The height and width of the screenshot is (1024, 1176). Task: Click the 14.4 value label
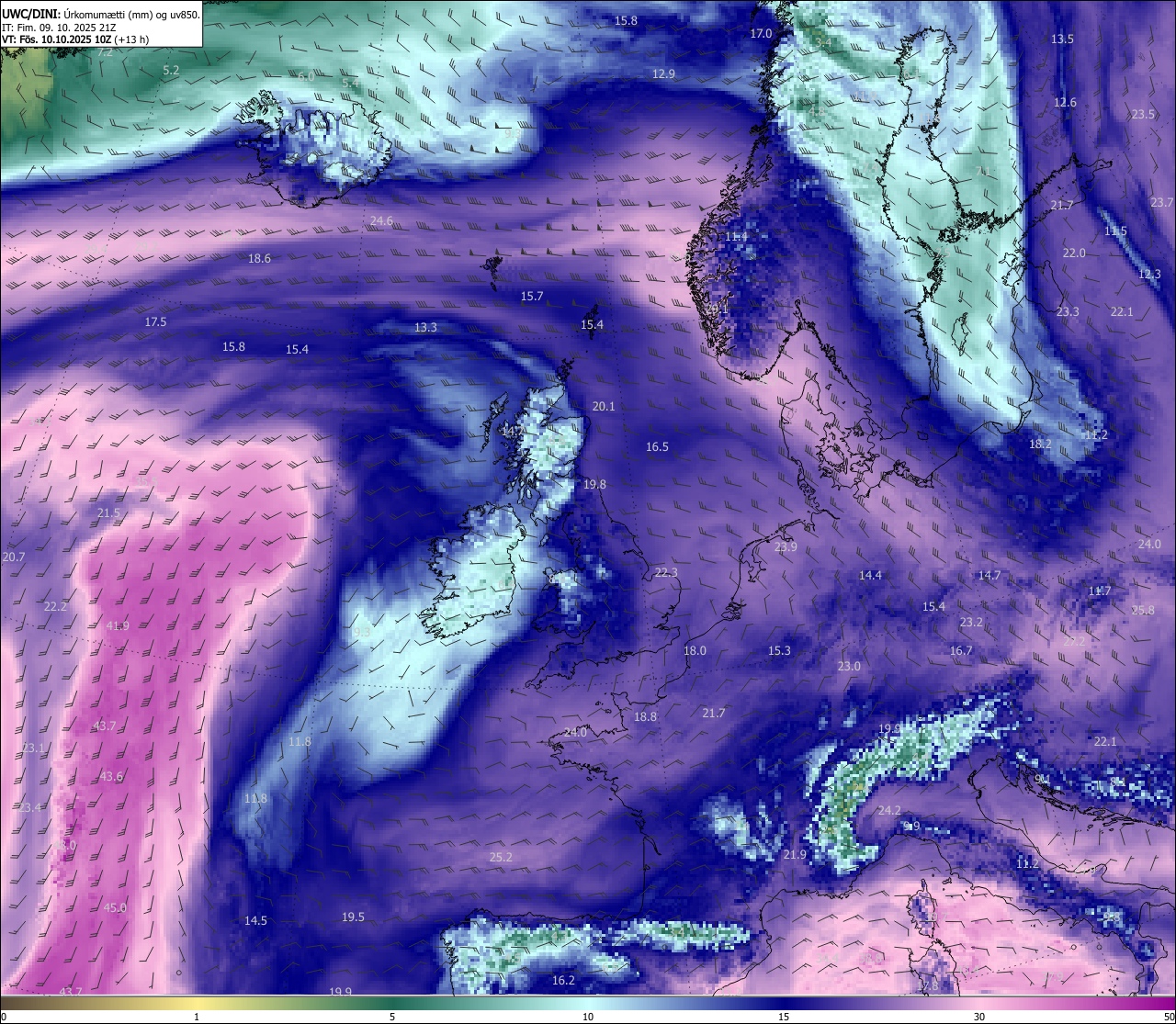pos(869,575)
